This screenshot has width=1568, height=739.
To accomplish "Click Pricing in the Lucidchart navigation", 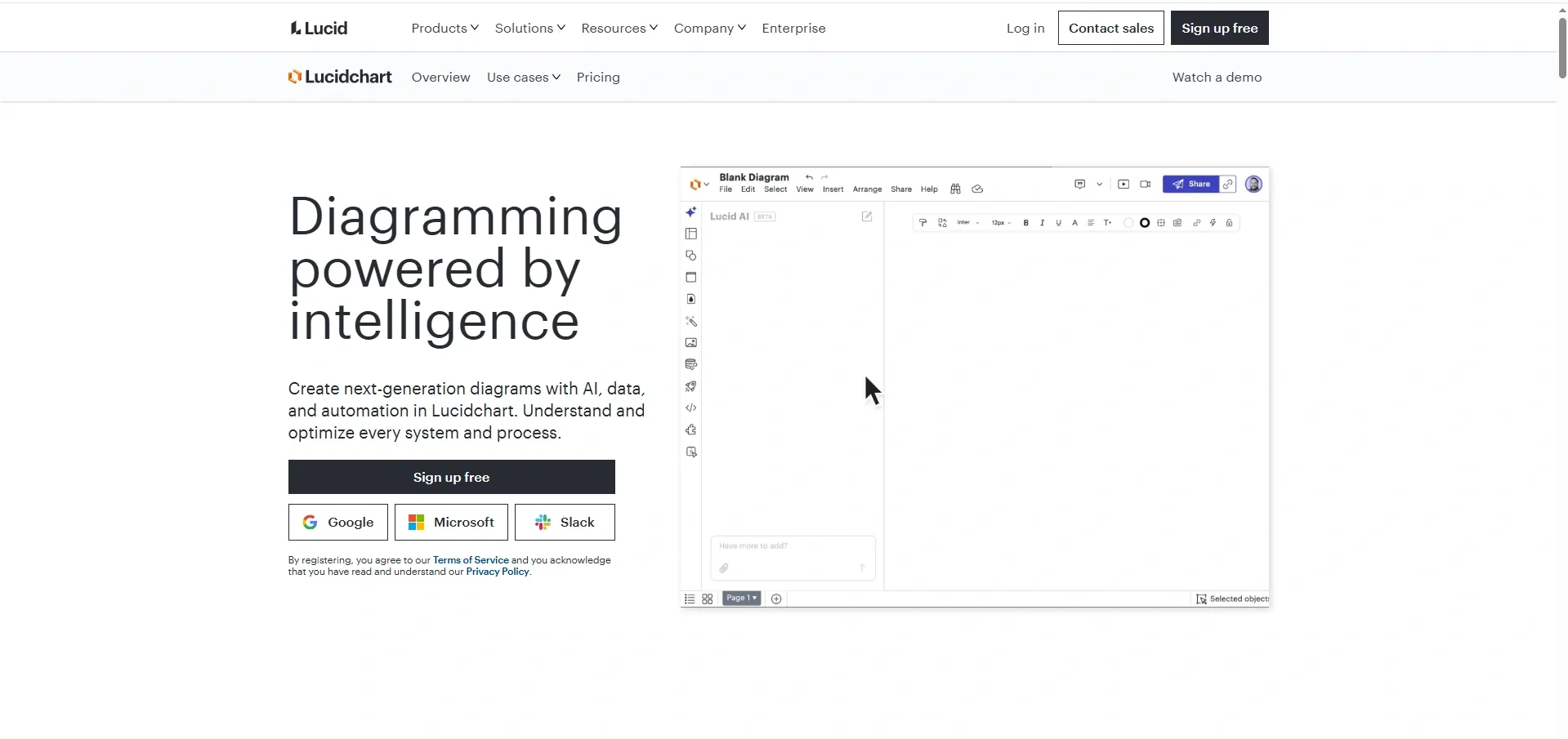I will pyautogui.click(x=598, y=77).
